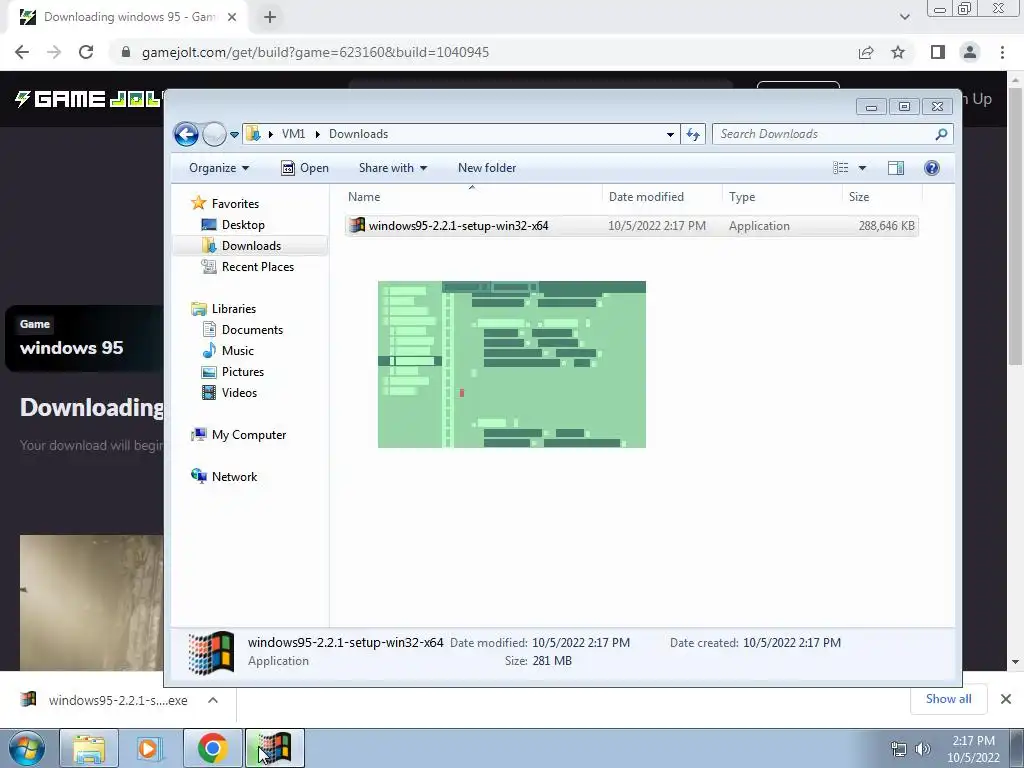Open recent locations dropdown beside navigation arrows
The image size is (1024, 768).
coord(234,135)
